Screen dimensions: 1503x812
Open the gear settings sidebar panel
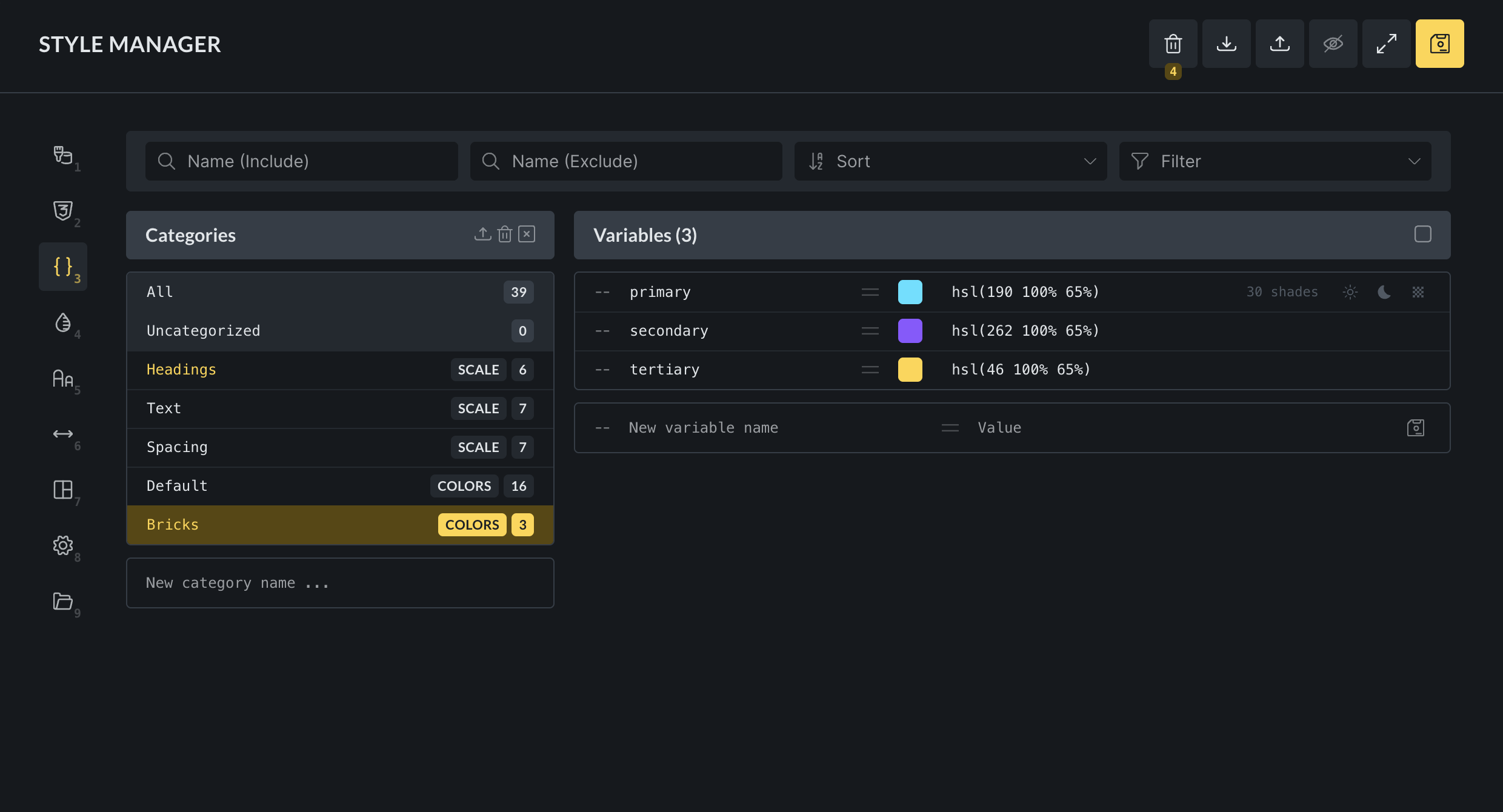click(x=63, y=545)
